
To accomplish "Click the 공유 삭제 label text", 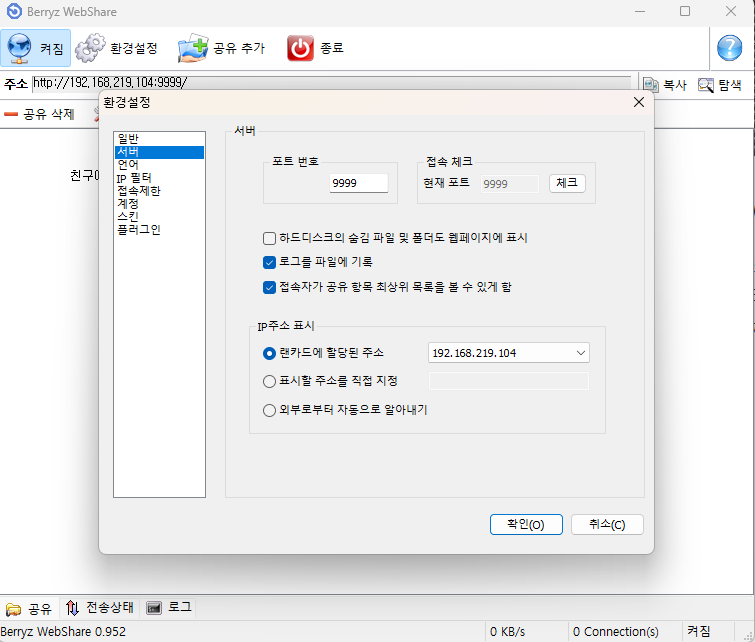I will point(49,114).
